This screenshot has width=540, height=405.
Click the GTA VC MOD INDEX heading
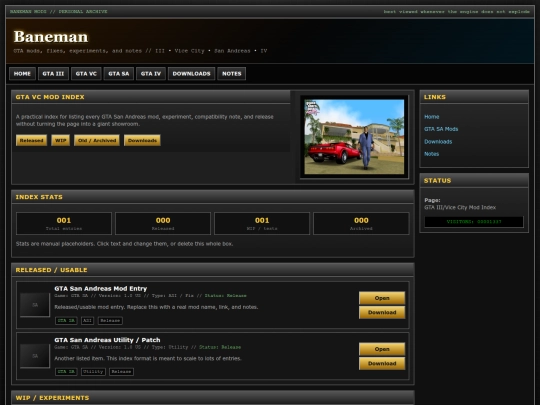coord(50,97)
